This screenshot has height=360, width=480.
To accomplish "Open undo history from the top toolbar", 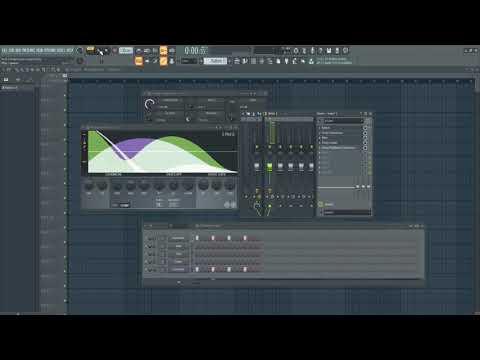I will coord(296,51).
